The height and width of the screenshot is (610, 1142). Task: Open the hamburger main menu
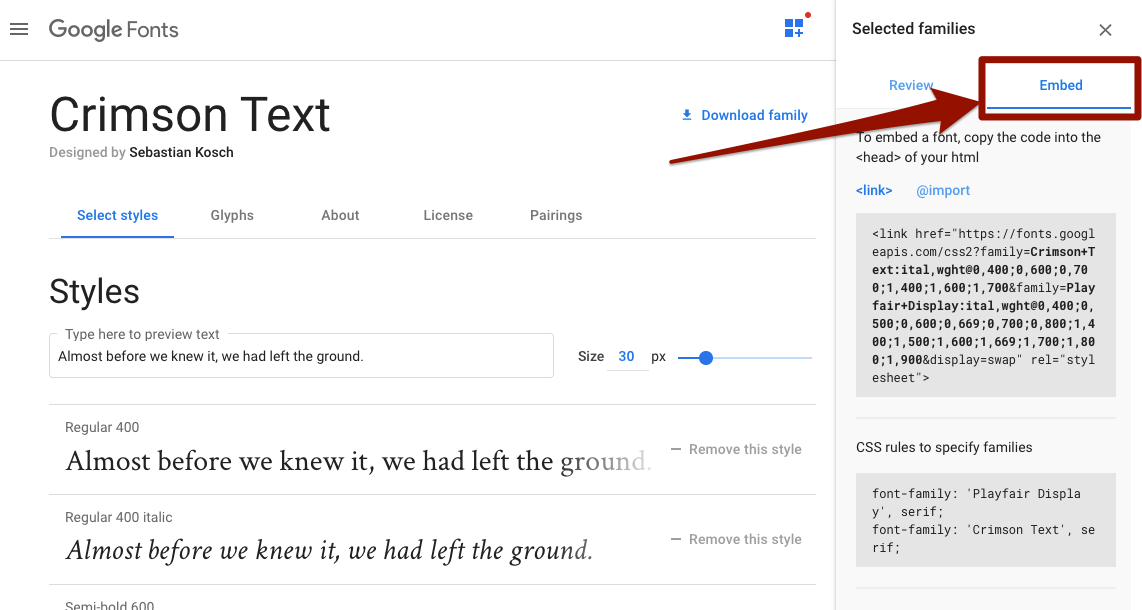[x=19, y=29]
